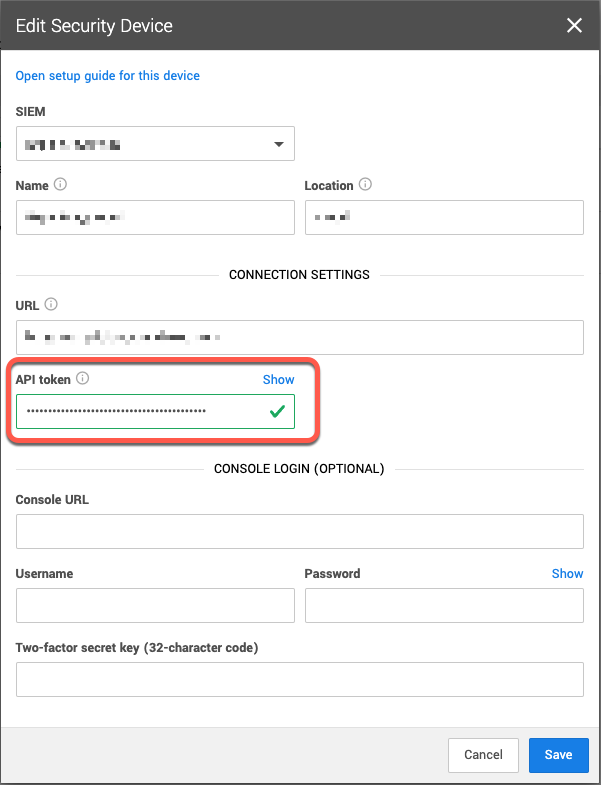Click the Console URL field
Image resolution: width=601 pixels, height=785 pixels.
299,531
